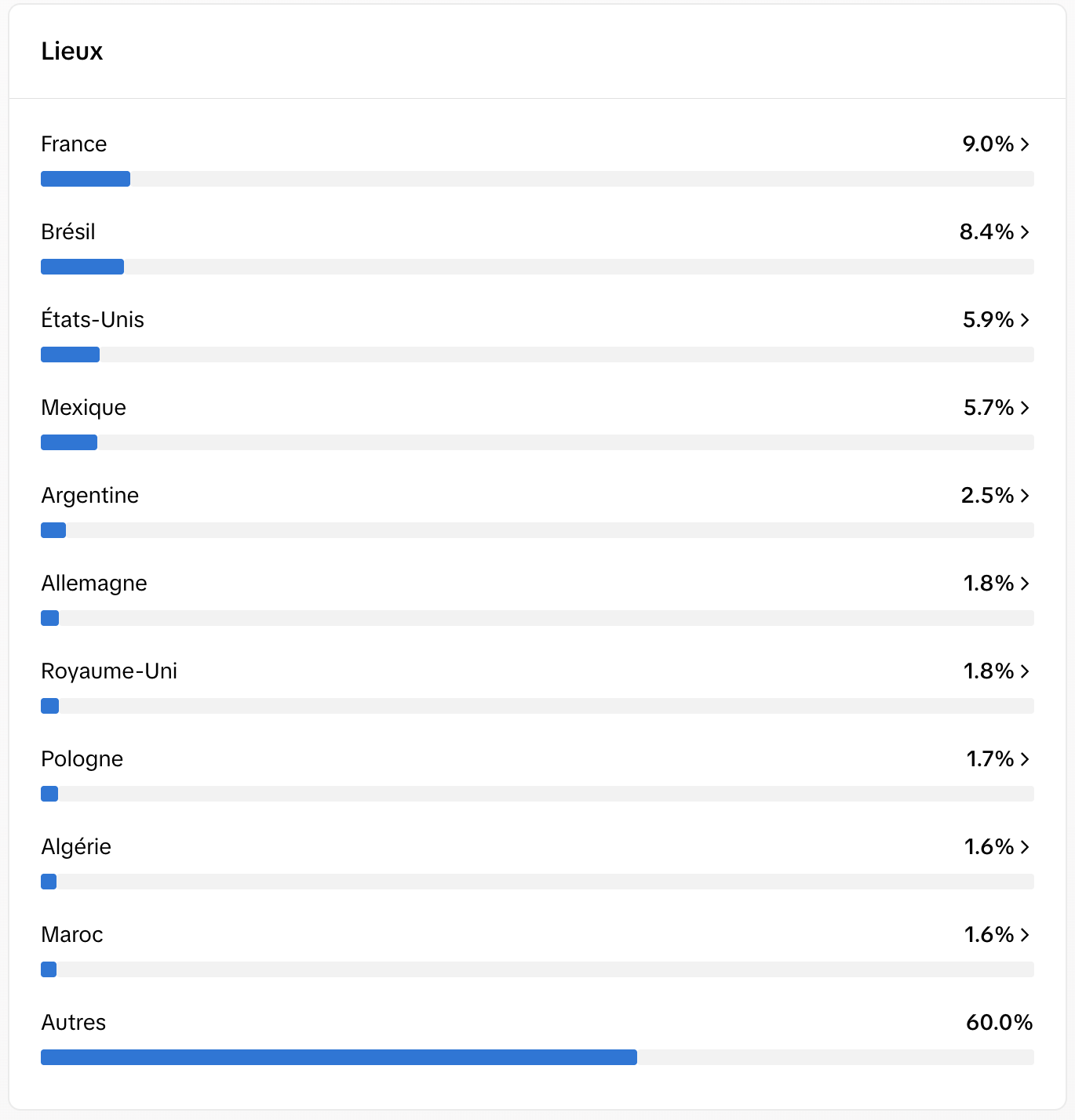Image resolution: width=1075 pixels, height=1120 pixels.
Task: Select the chevron next to Pologne 1.7%
Action: 1025,759
